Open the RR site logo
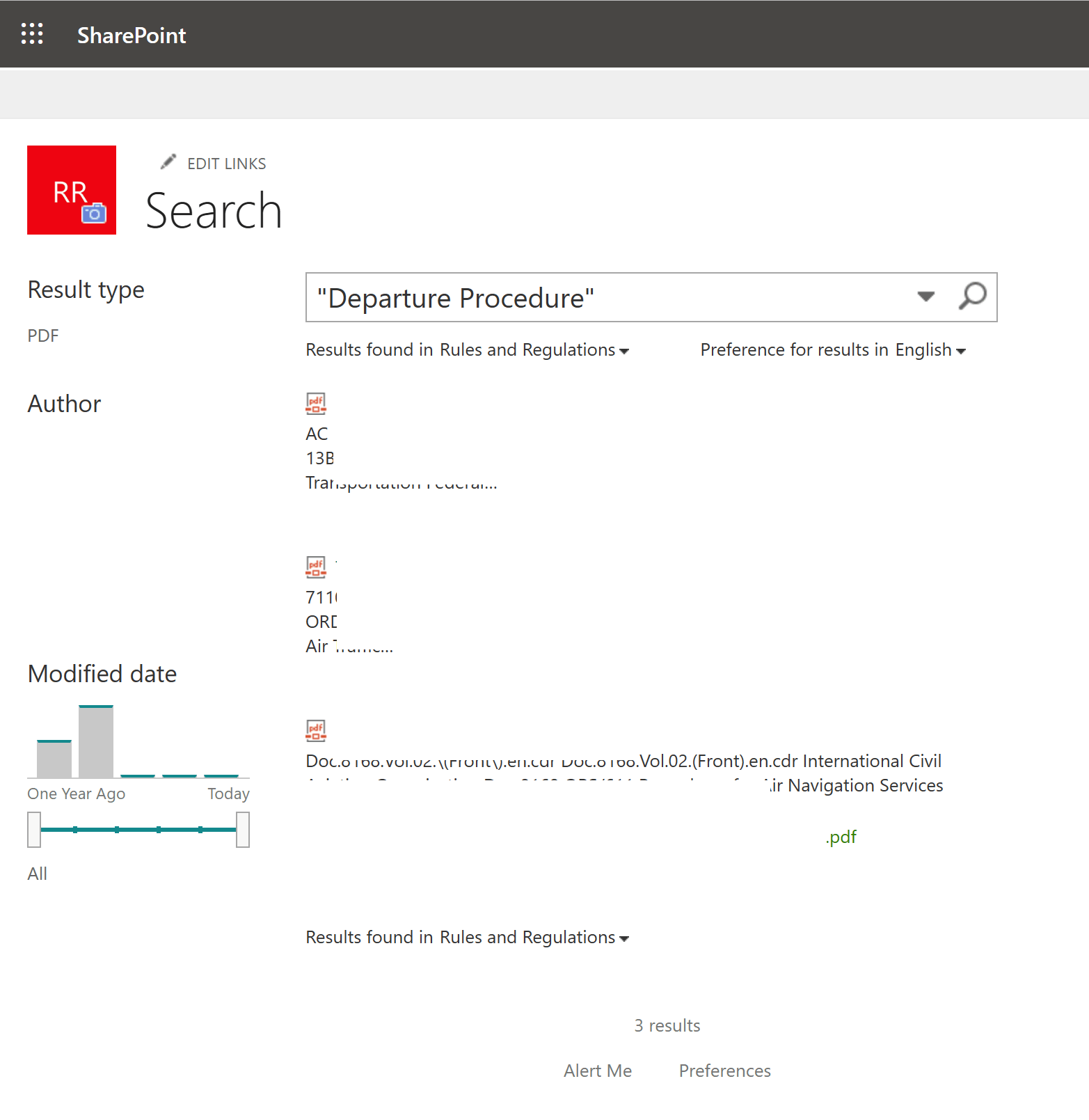Image resolution: width=1089 pixels, height=1120 pixels. click(72, 190)
